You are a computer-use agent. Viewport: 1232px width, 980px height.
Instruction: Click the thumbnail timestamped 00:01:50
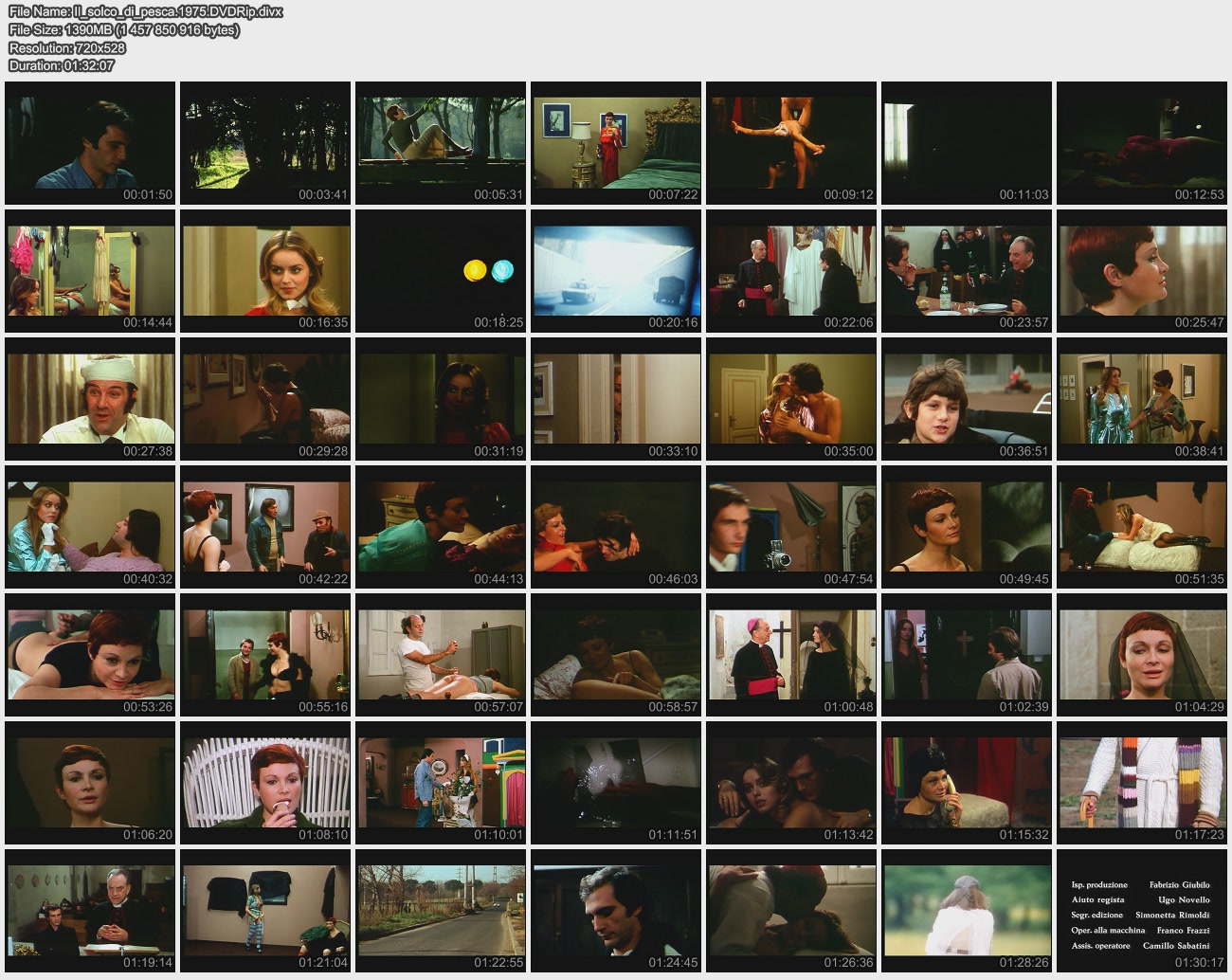90,142
